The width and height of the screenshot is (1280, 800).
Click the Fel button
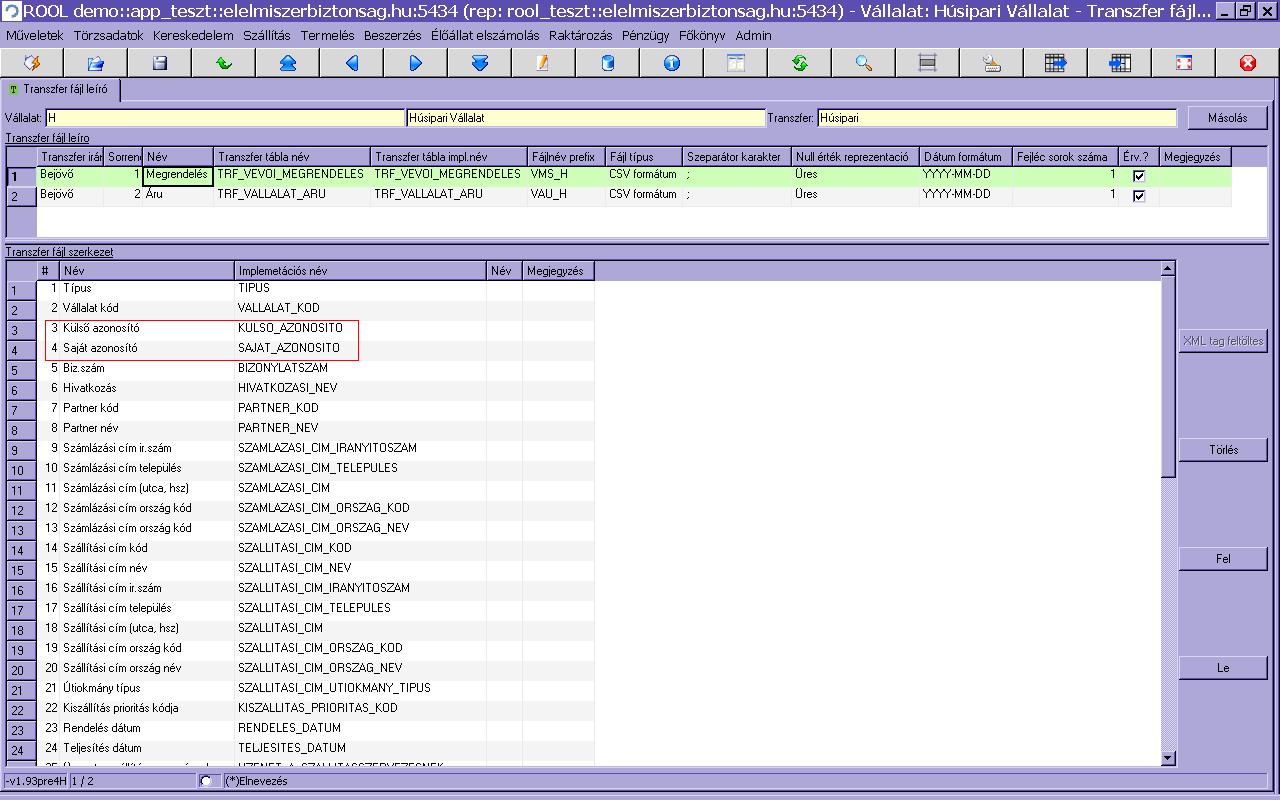coord(1223,559)
